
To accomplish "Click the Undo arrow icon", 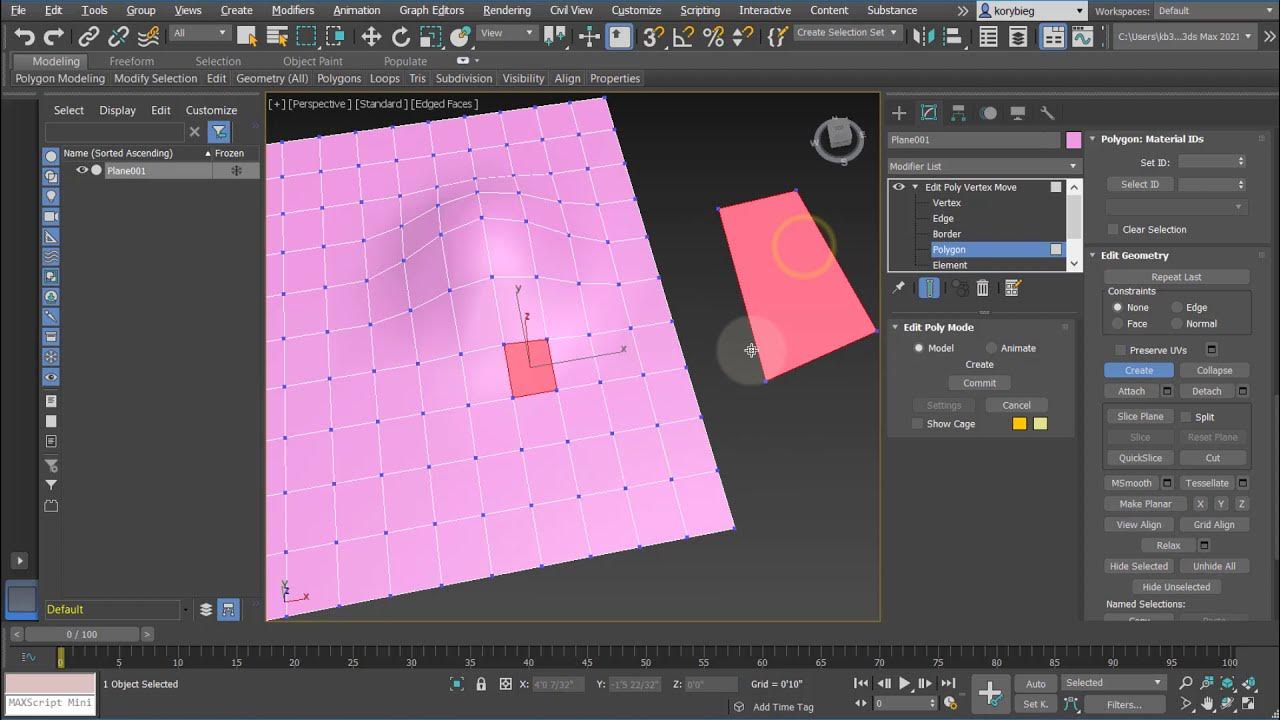I will pyautogui.click(x=24, y=37).
